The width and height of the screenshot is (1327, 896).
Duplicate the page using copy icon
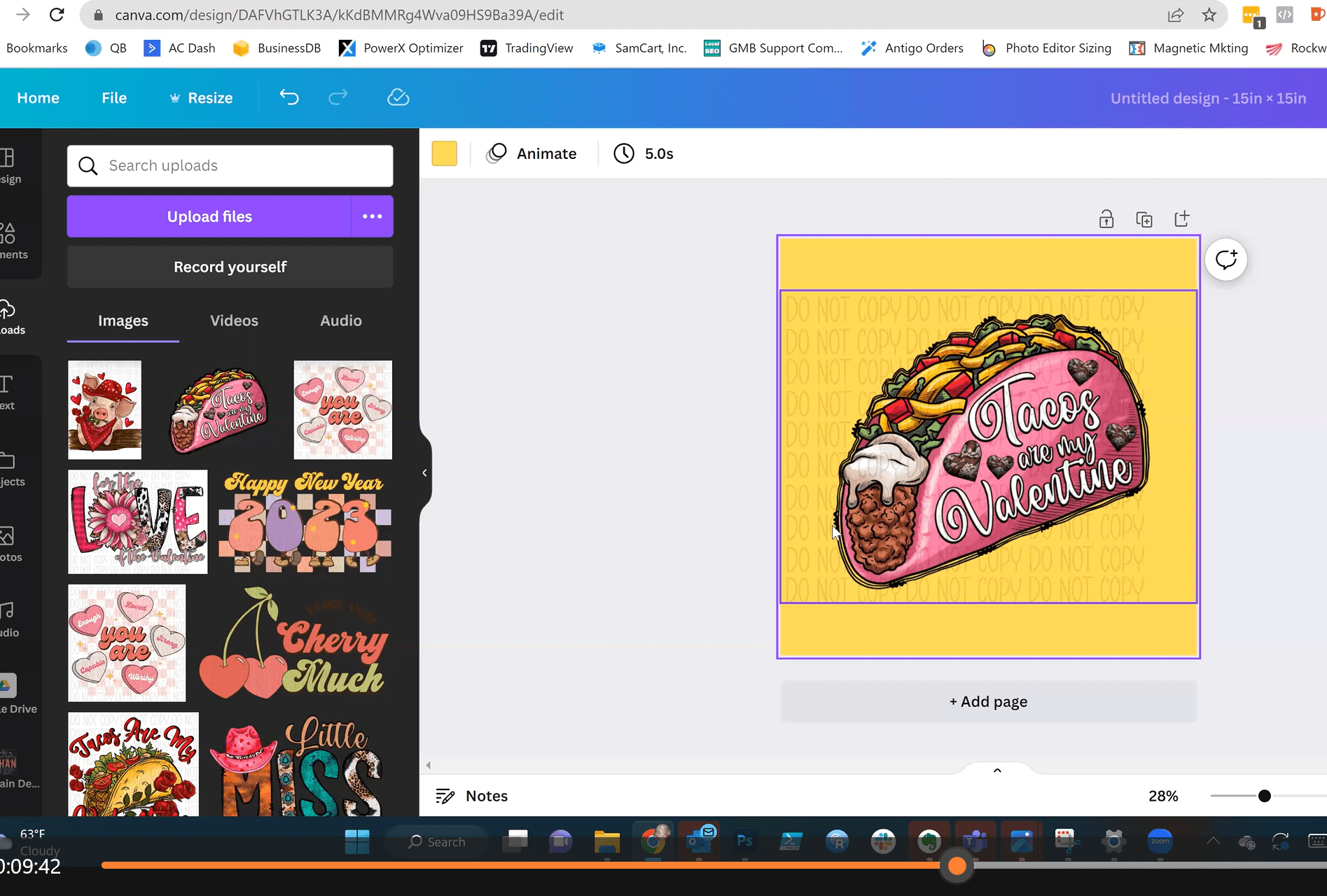(1144, 219)
